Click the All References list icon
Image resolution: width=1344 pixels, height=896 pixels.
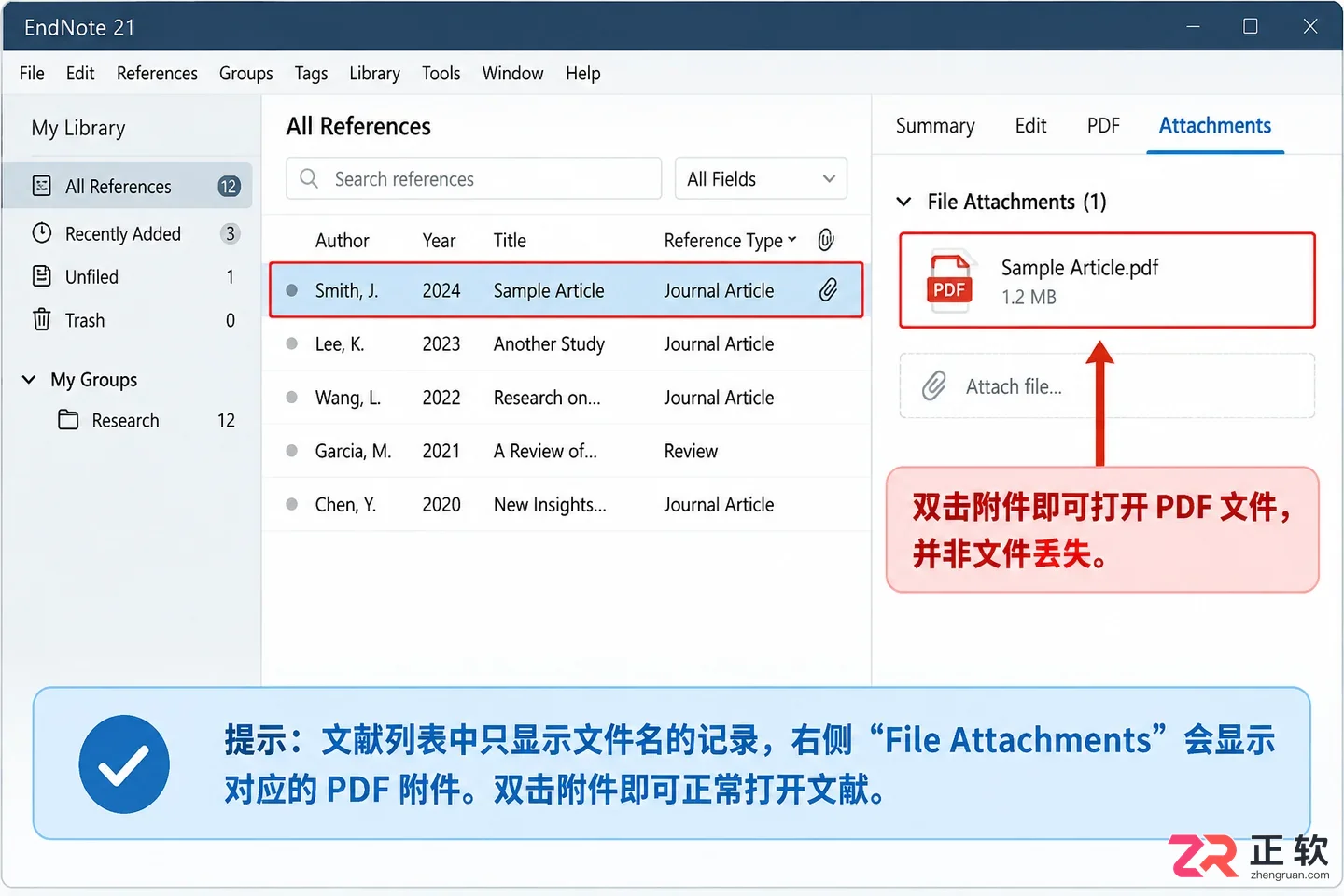(x=42, y=186)
